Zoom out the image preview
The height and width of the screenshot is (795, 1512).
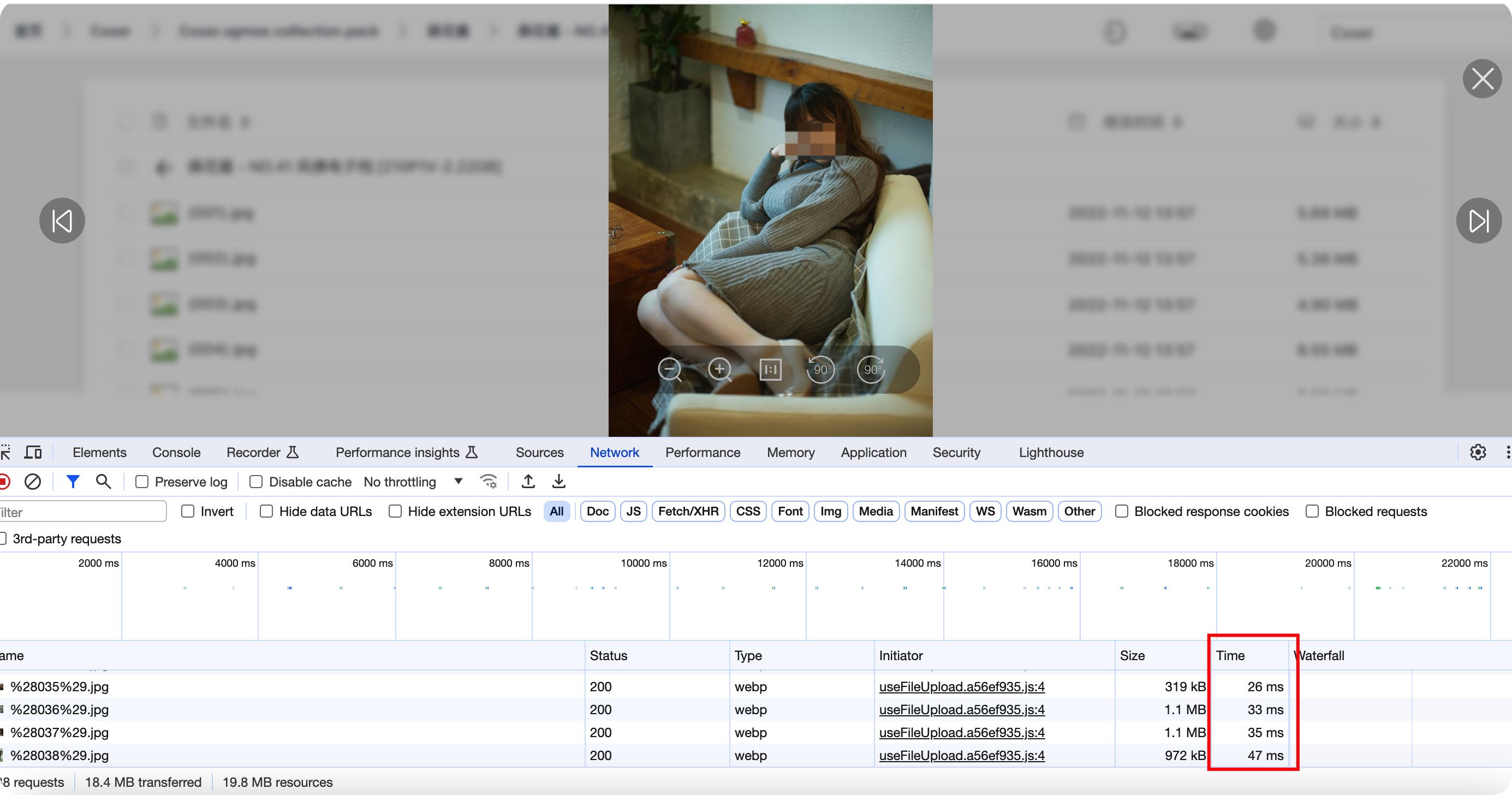(669, 370)
